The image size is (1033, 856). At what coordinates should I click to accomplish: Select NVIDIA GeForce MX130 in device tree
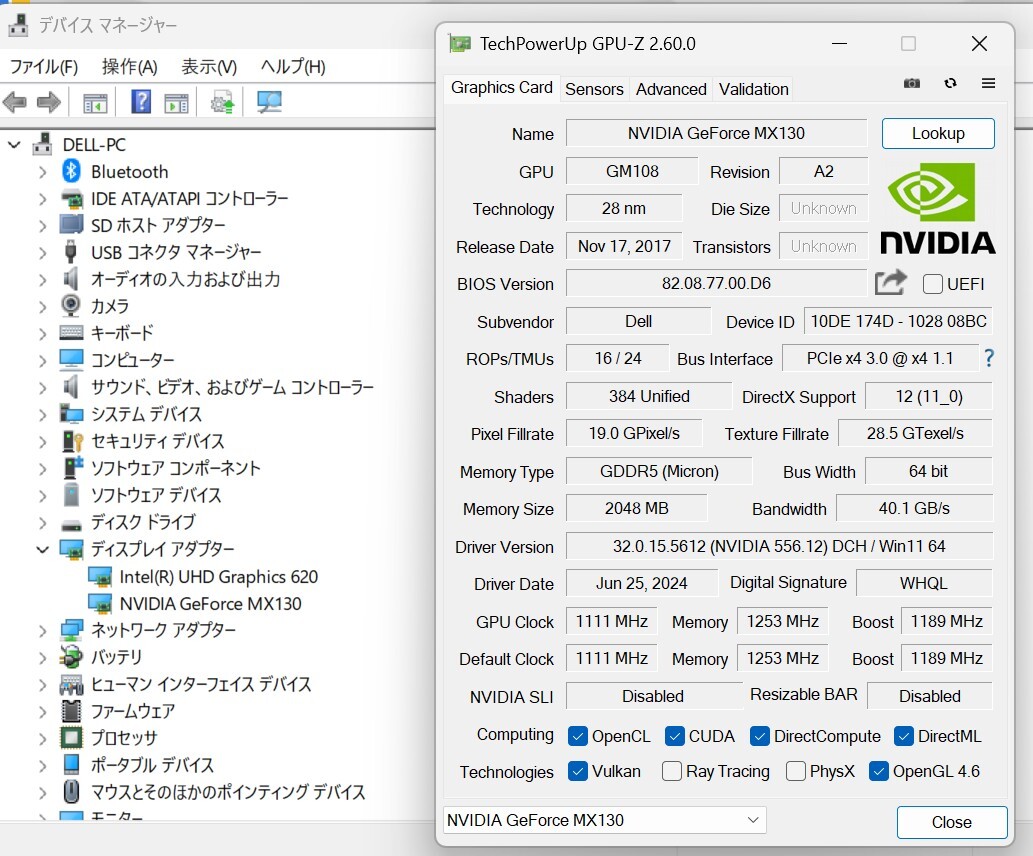tap(210, 604)
